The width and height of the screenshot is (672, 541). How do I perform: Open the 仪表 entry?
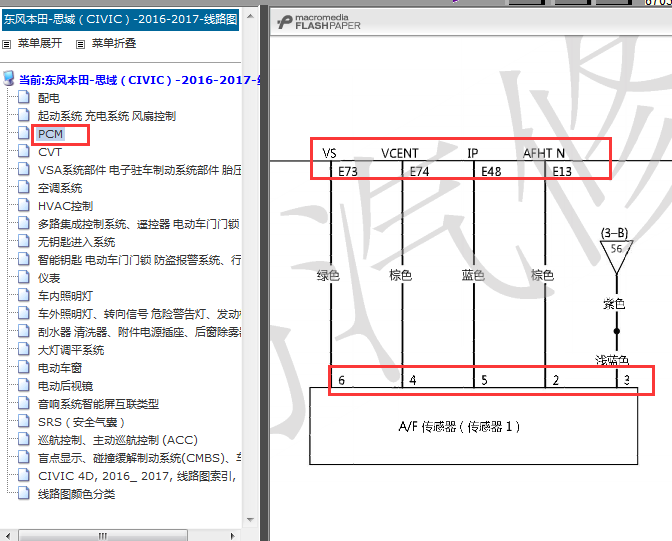[49, 278]
